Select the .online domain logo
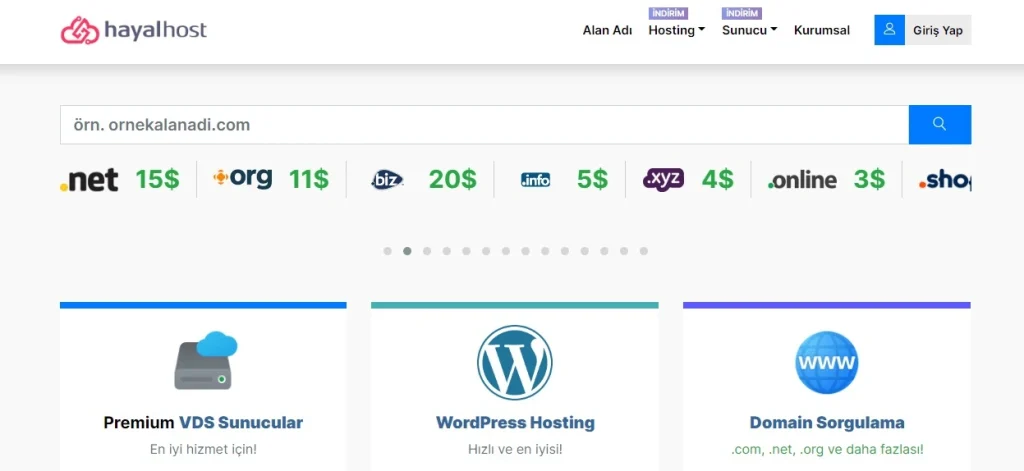The image size is (1024, 471). pos(803,180)
